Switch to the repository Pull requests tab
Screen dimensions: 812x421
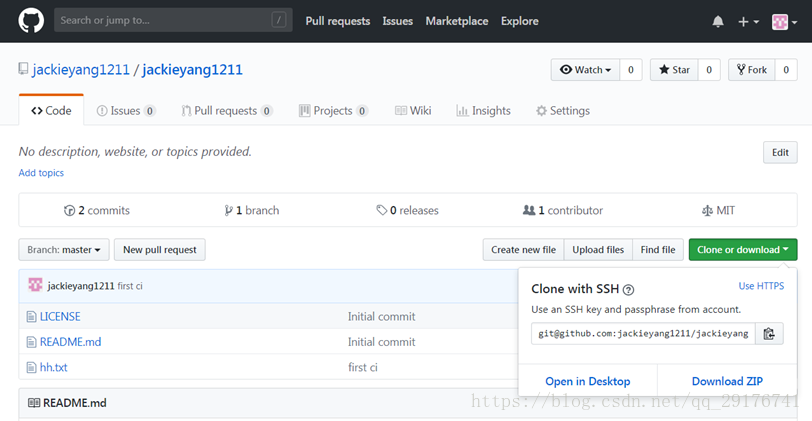click(227, 111)
